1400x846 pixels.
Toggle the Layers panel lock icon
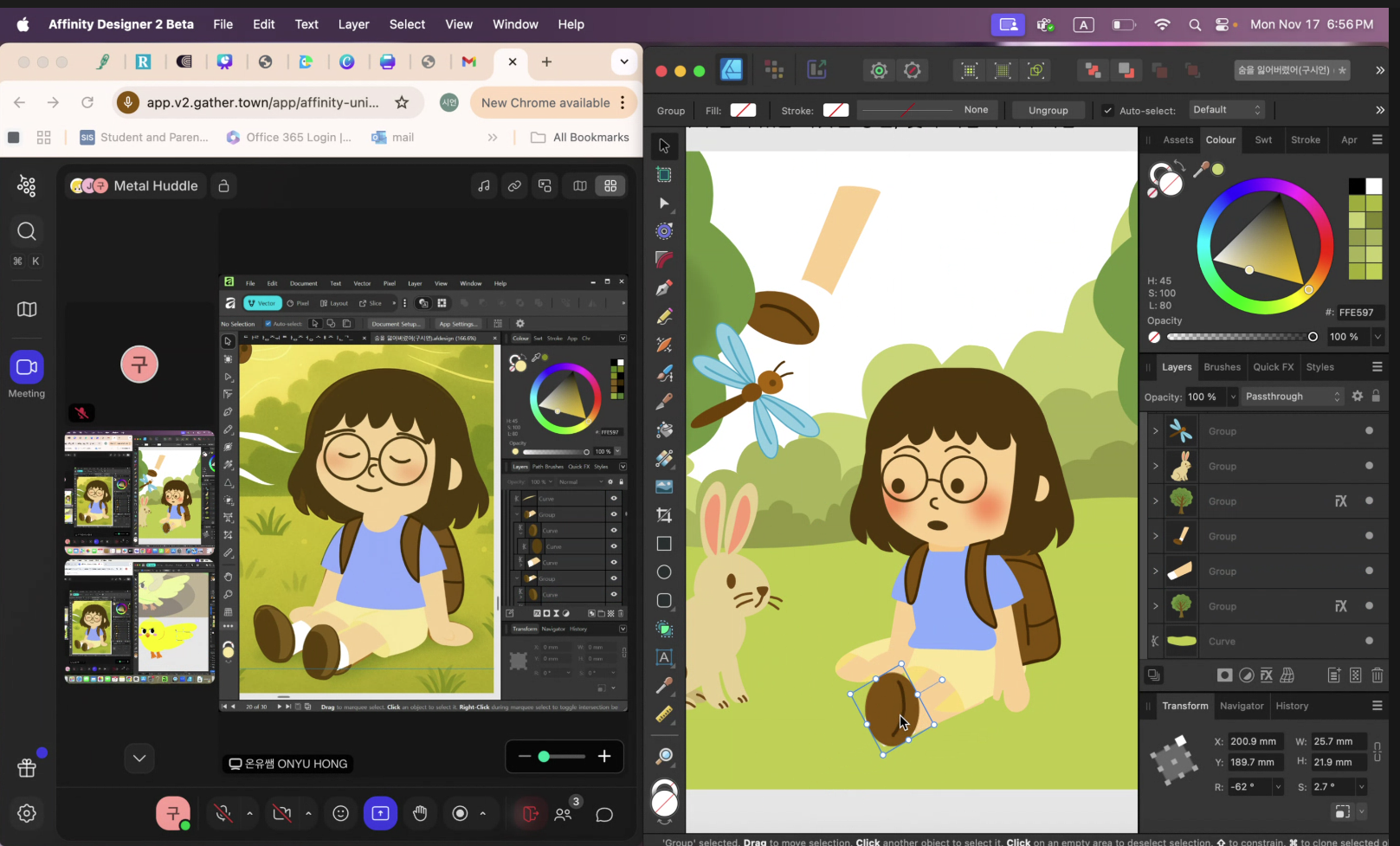tap(1376, 396)
